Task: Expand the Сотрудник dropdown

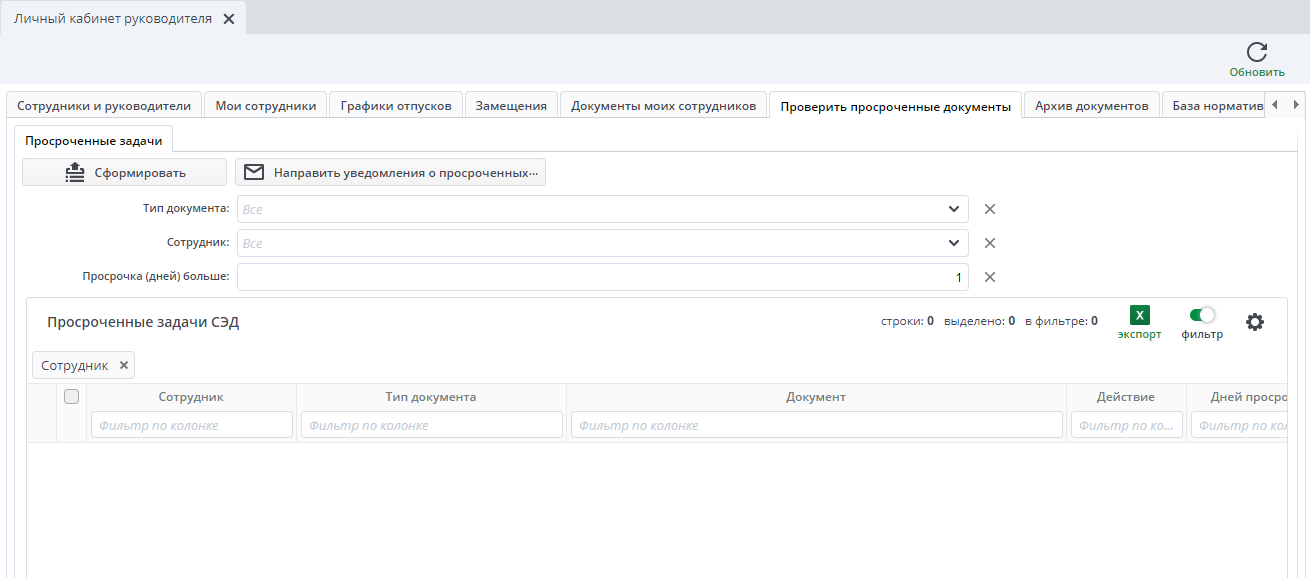Action: point(953,243)
